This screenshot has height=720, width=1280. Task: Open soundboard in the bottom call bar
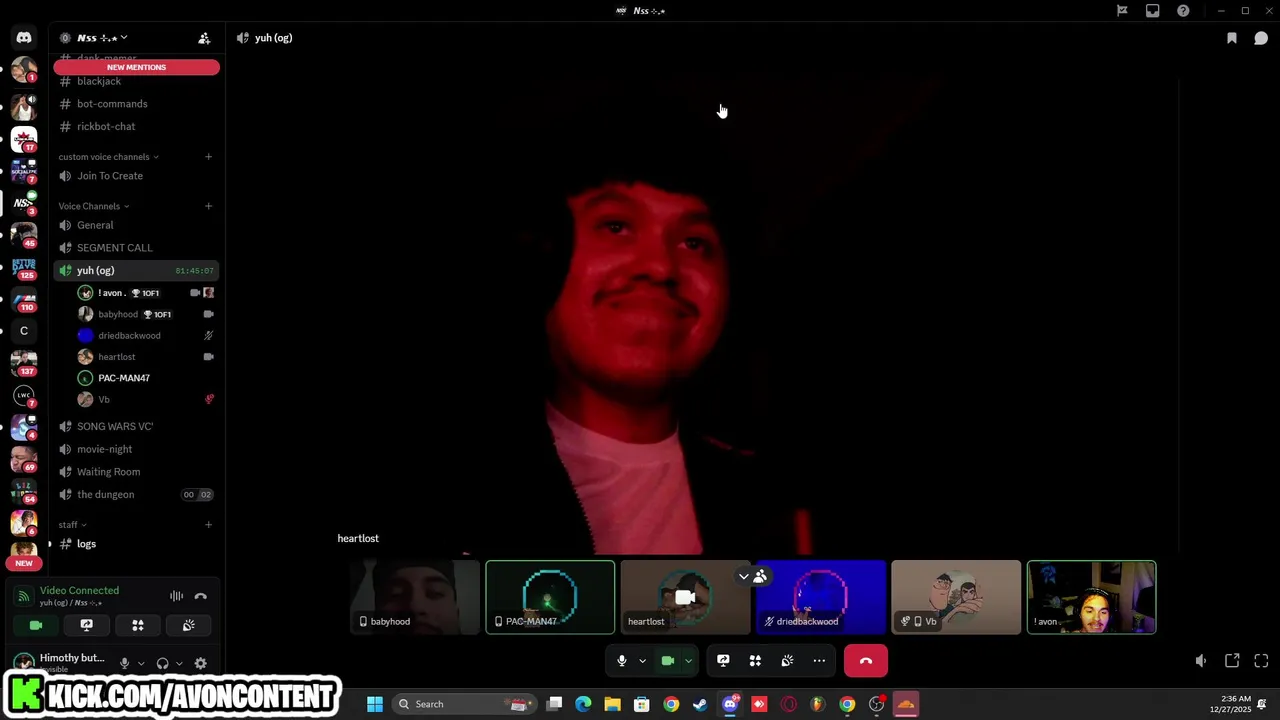(x=787, y=661)
